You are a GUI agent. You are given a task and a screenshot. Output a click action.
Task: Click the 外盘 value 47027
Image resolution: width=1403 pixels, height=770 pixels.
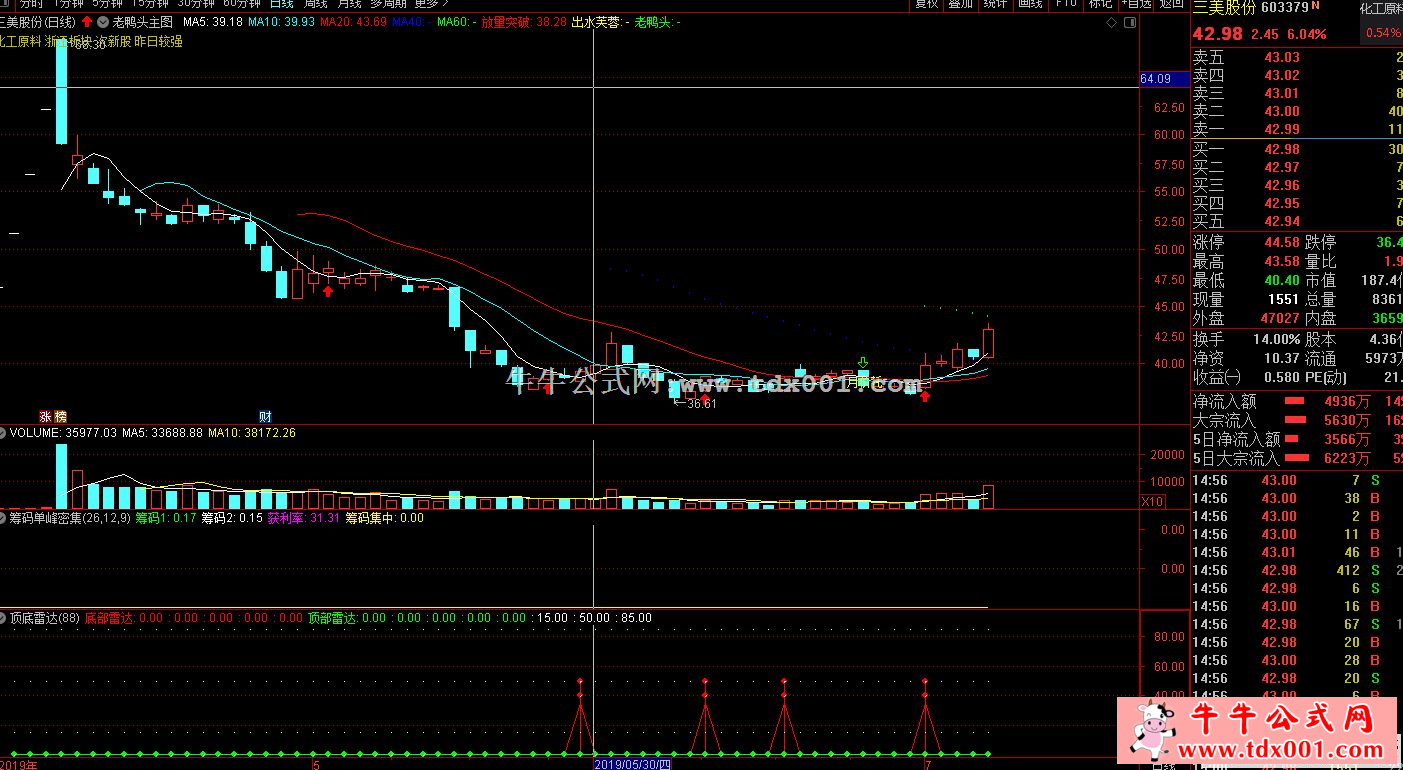[1279, 318]
